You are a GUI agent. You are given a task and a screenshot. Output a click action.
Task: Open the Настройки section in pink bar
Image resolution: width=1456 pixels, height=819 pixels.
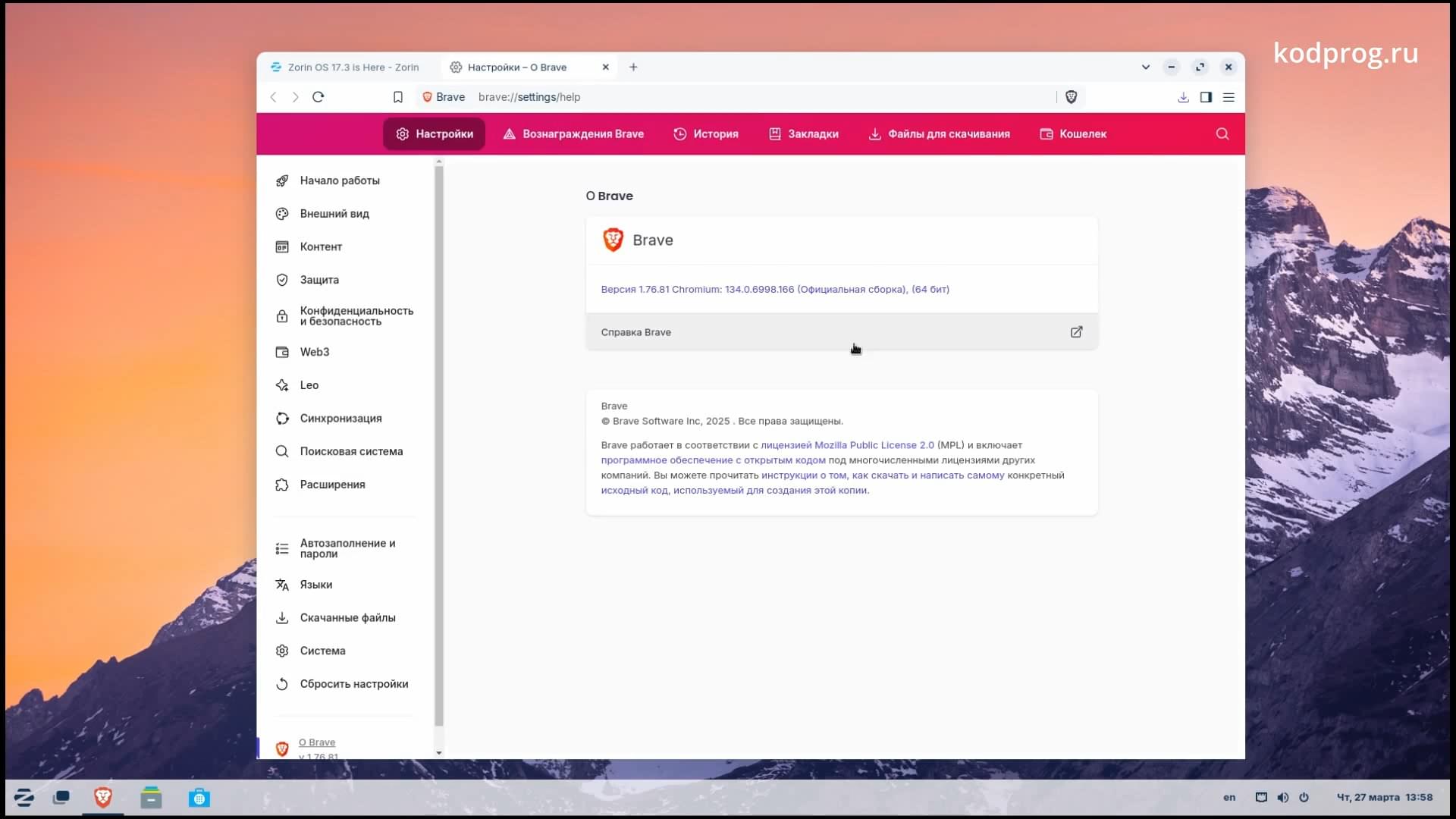434,134
